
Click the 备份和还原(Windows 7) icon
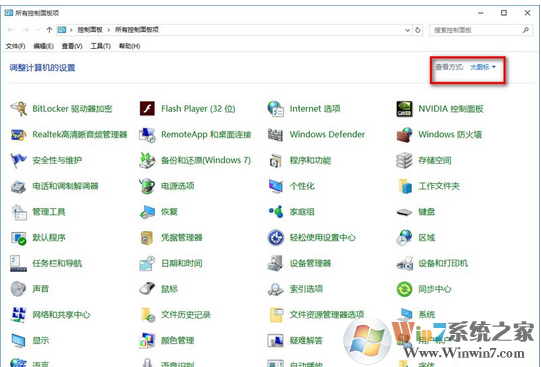147,160
